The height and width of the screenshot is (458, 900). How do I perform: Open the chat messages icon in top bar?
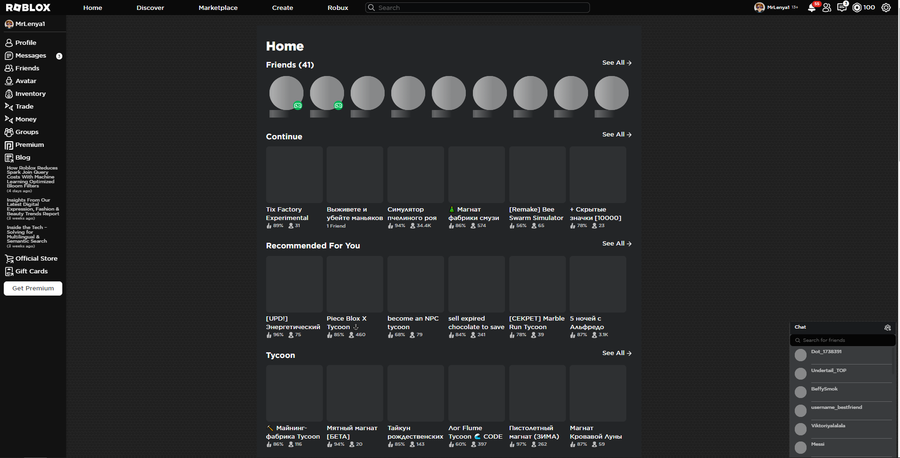tap(841, 7)
